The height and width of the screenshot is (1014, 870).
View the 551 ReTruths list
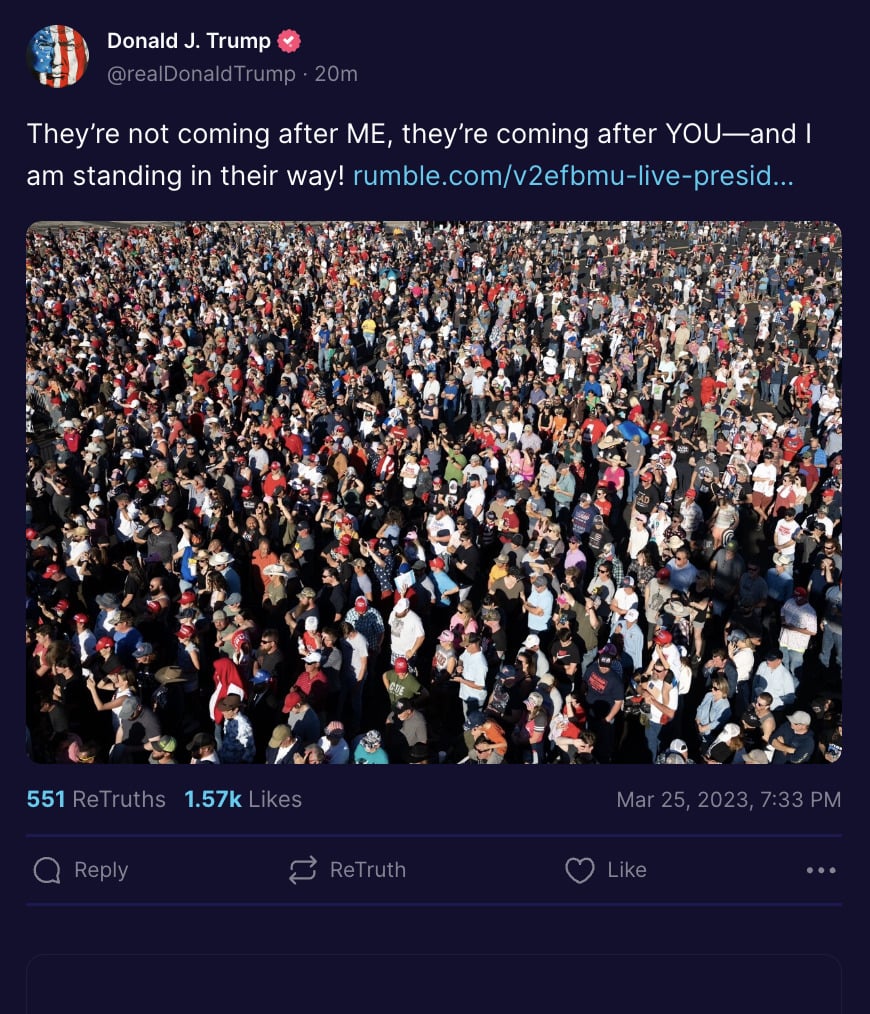[x=96, y=799]
